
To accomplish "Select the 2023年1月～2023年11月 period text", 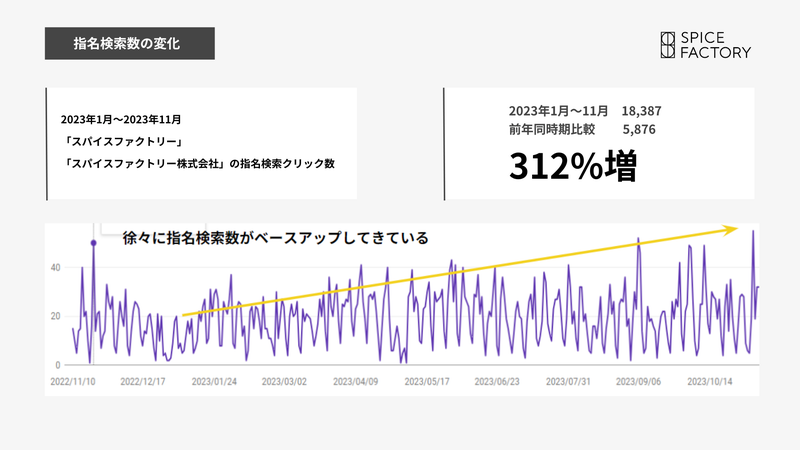I will coord(121,119).
